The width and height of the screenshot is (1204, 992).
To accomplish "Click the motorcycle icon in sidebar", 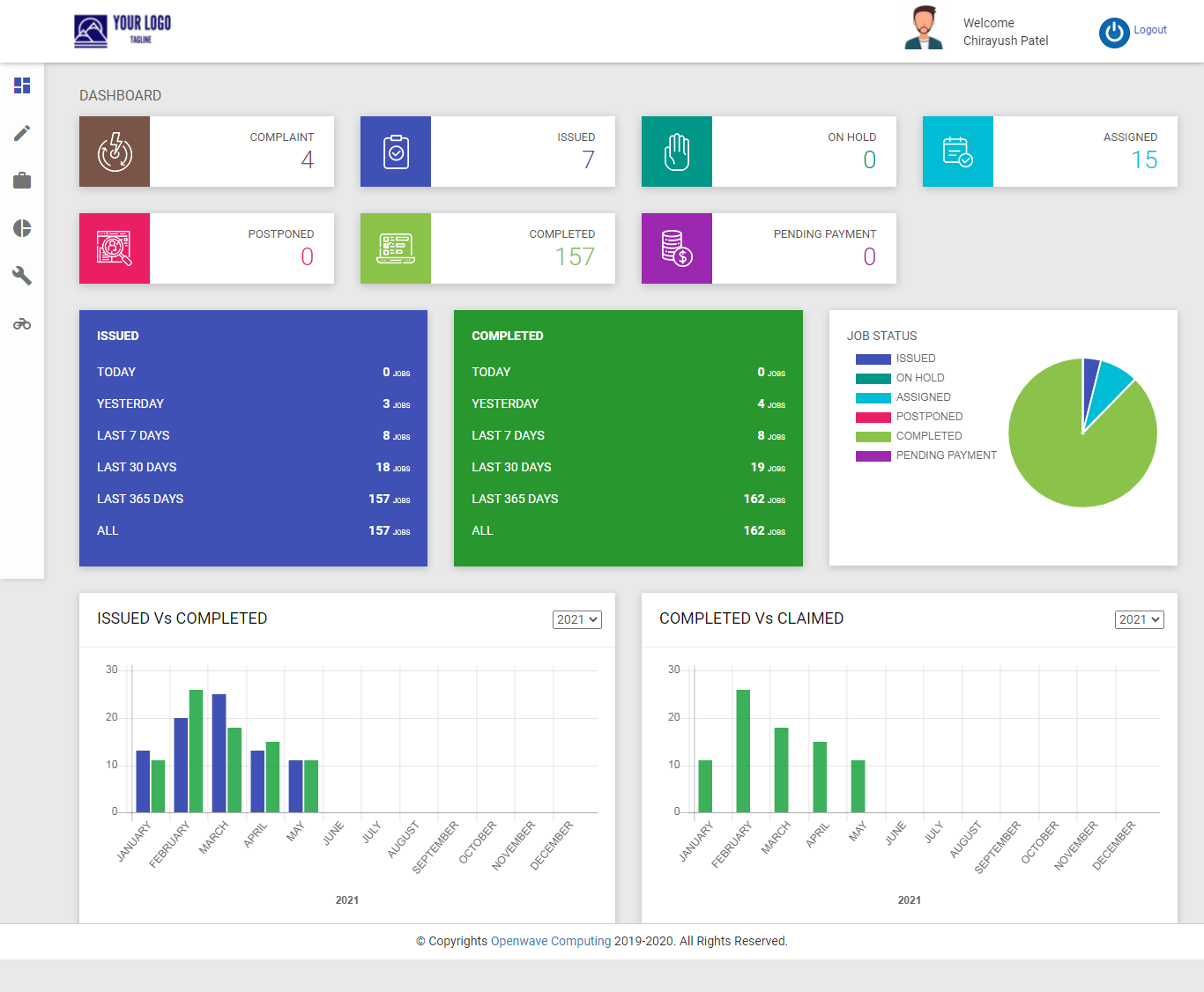I will (x=22, y=324).
